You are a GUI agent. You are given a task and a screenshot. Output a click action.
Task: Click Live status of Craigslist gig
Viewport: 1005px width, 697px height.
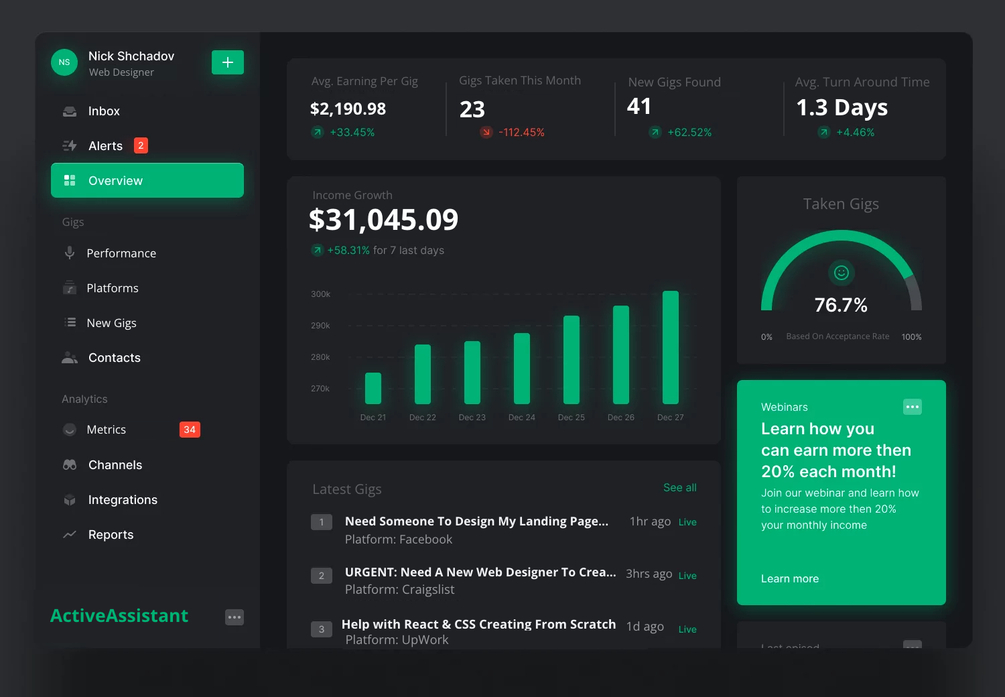click(x=687, y=575)
